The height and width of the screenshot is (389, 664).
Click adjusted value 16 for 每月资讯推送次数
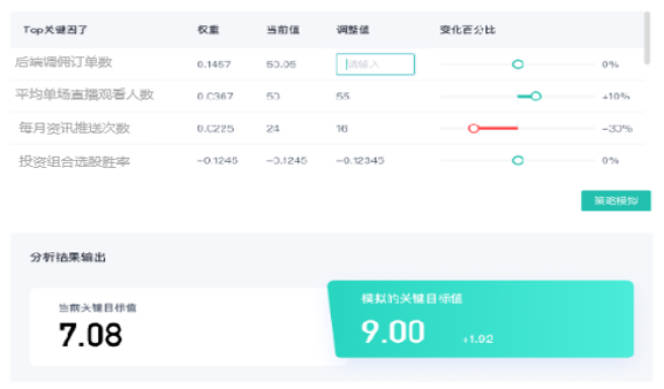(x=342, y=129)
